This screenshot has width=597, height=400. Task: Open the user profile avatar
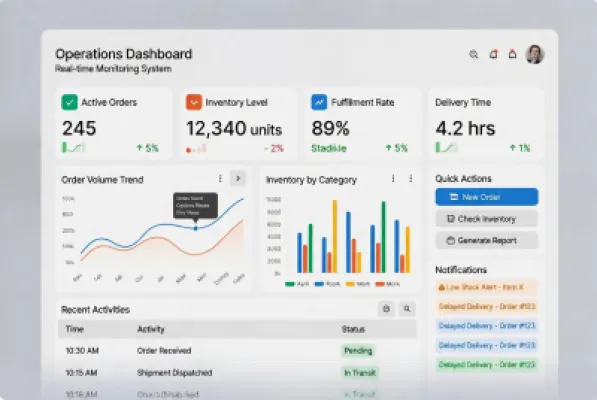tap(535, 54)
